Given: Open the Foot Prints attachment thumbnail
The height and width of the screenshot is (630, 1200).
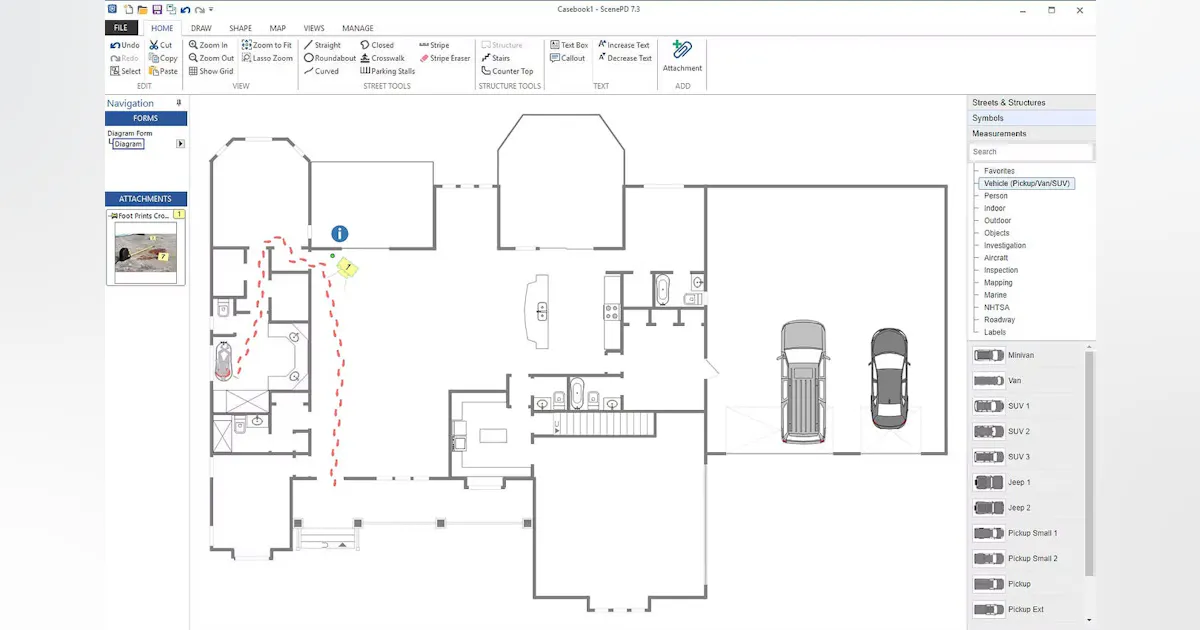Looking at the screenshot, I should [145, 252].
